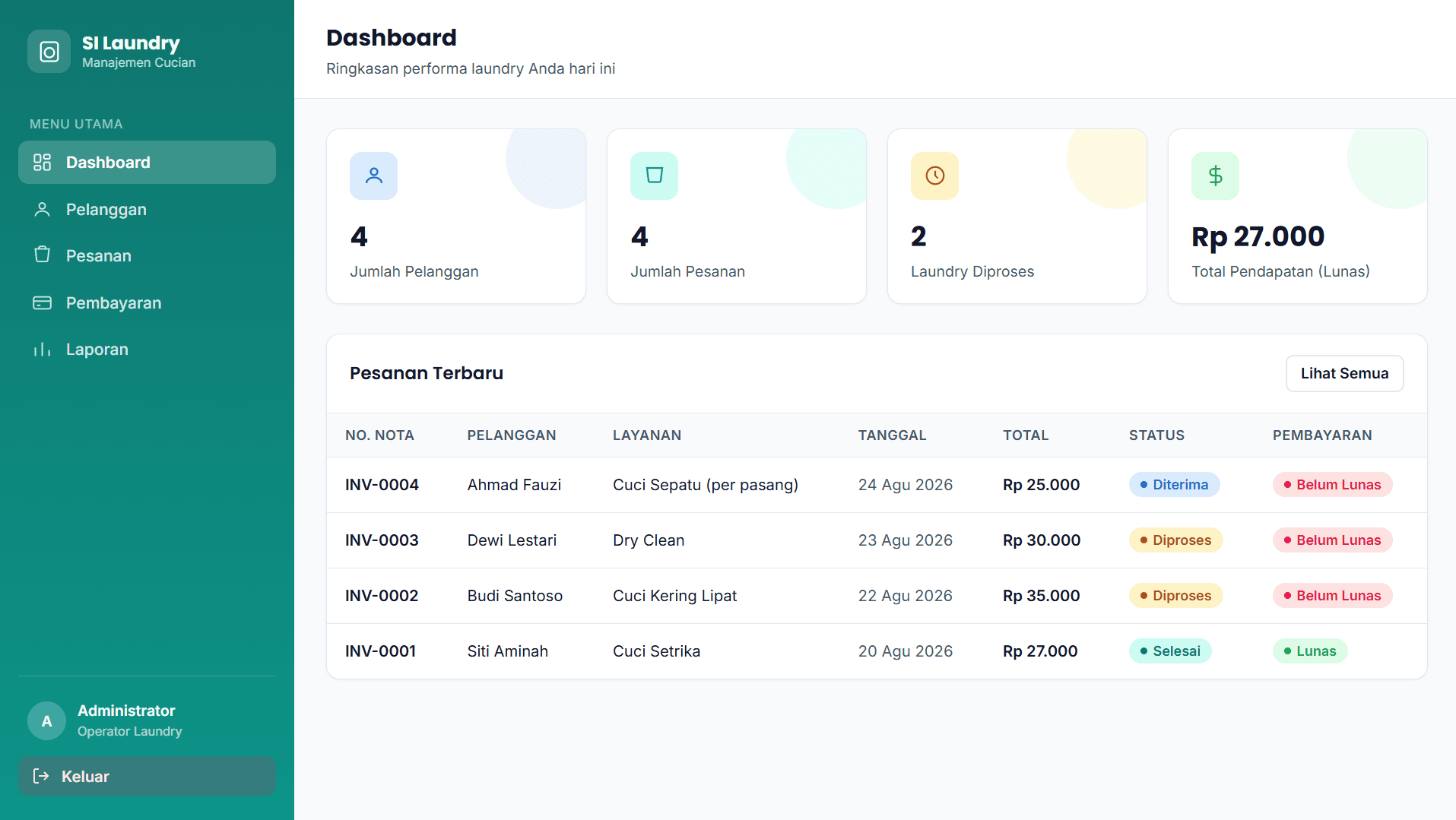Click the Selesai status badge
This screenshot has width=1456, height=820.
click(x=1170, y=651)
